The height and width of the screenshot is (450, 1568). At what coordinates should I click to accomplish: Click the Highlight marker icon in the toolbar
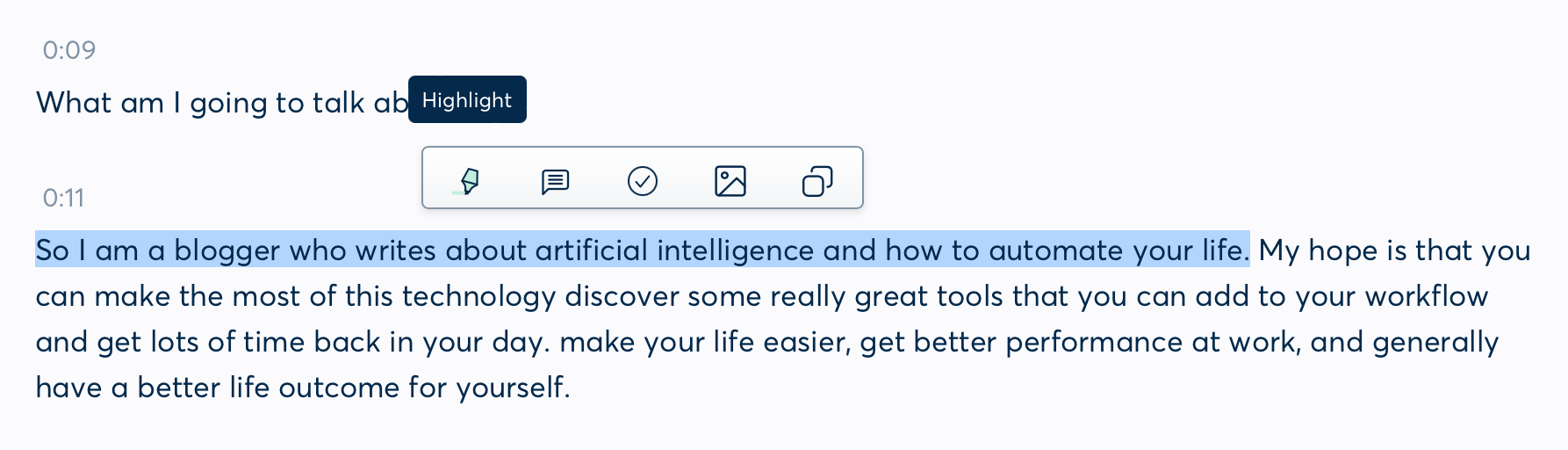click(x=469, y=181)
